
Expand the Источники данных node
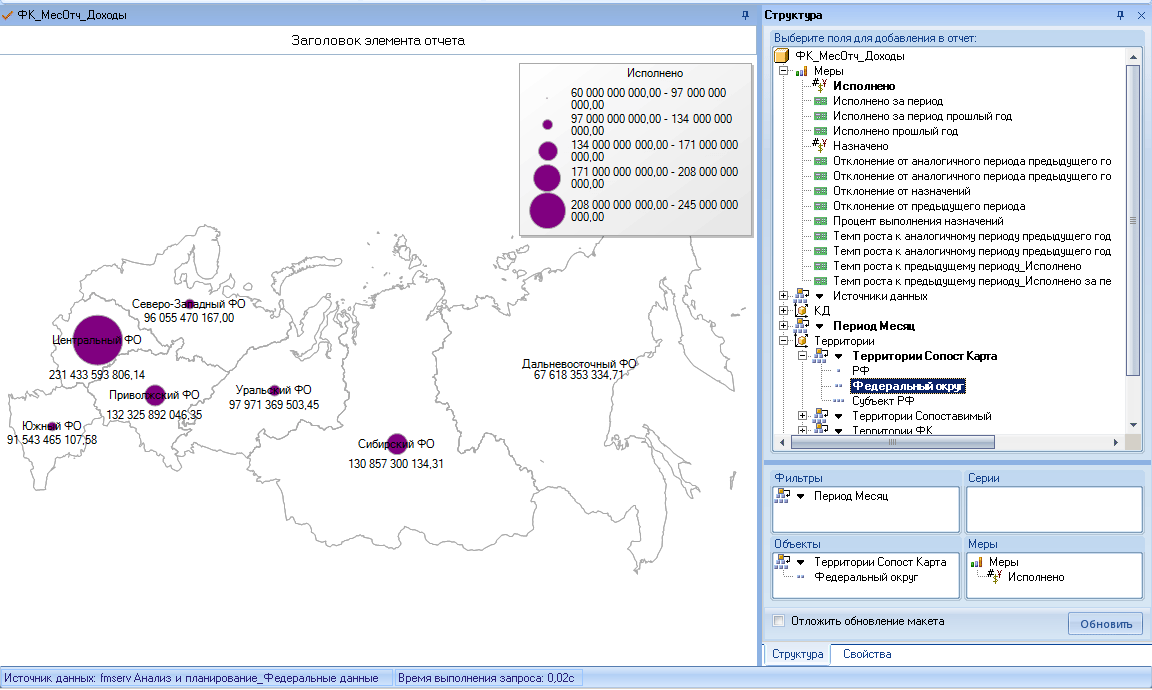click(x=783, y=296)
